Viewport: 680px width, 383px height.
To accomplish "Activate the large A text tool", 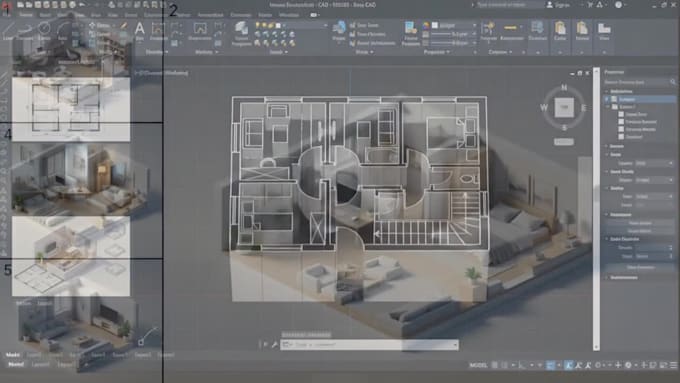I will coord(140,29).
